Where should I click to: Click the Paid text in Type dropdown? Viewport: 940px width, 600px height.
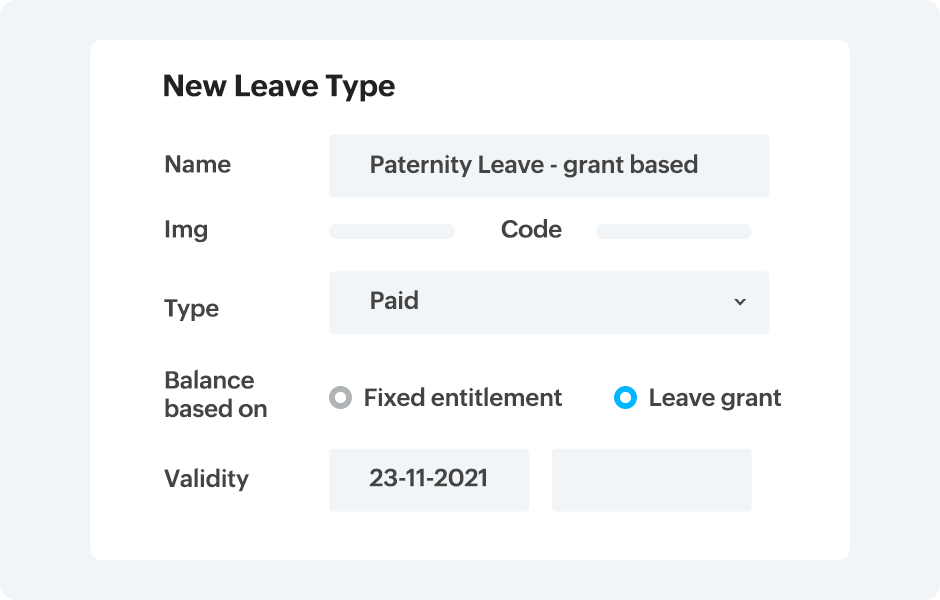pyautogui.click(x=394, y=301)
